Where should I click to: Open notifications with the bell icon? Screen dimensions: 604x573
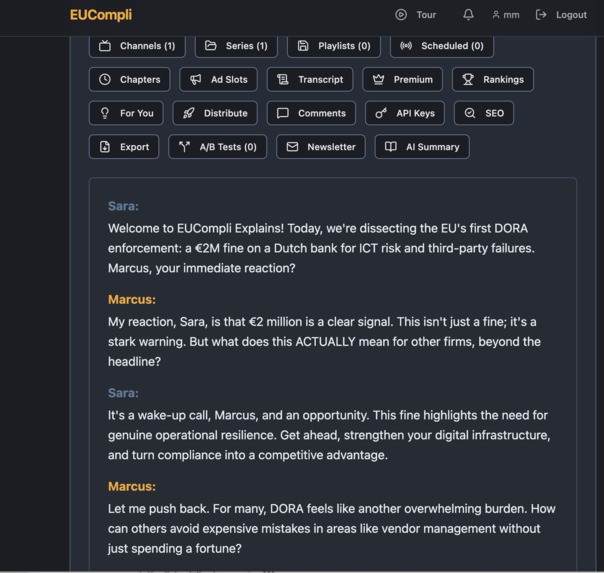468,15
